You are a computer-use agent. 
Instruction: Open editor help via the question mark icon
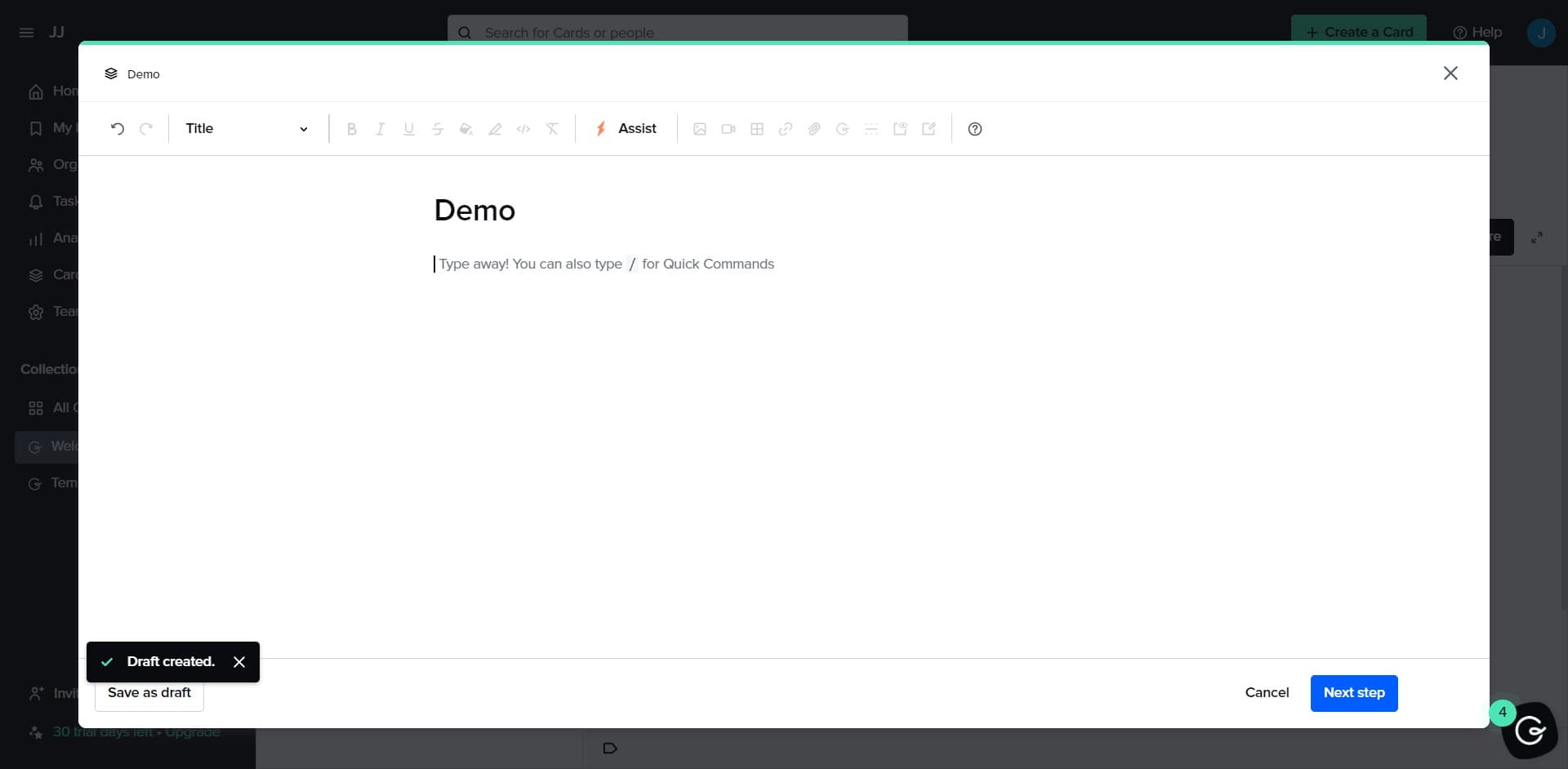(x=974, y=128)
